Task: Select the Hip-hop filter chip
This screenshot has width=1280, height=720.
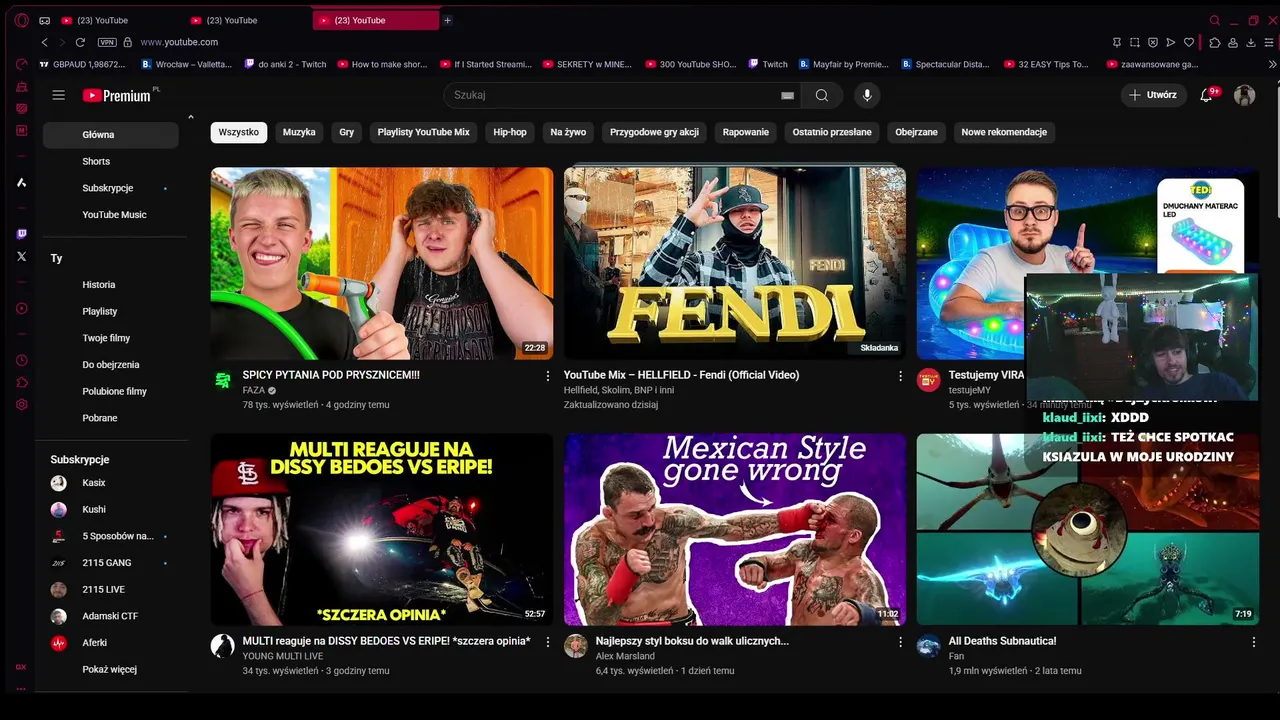Action: click(510, 132)
